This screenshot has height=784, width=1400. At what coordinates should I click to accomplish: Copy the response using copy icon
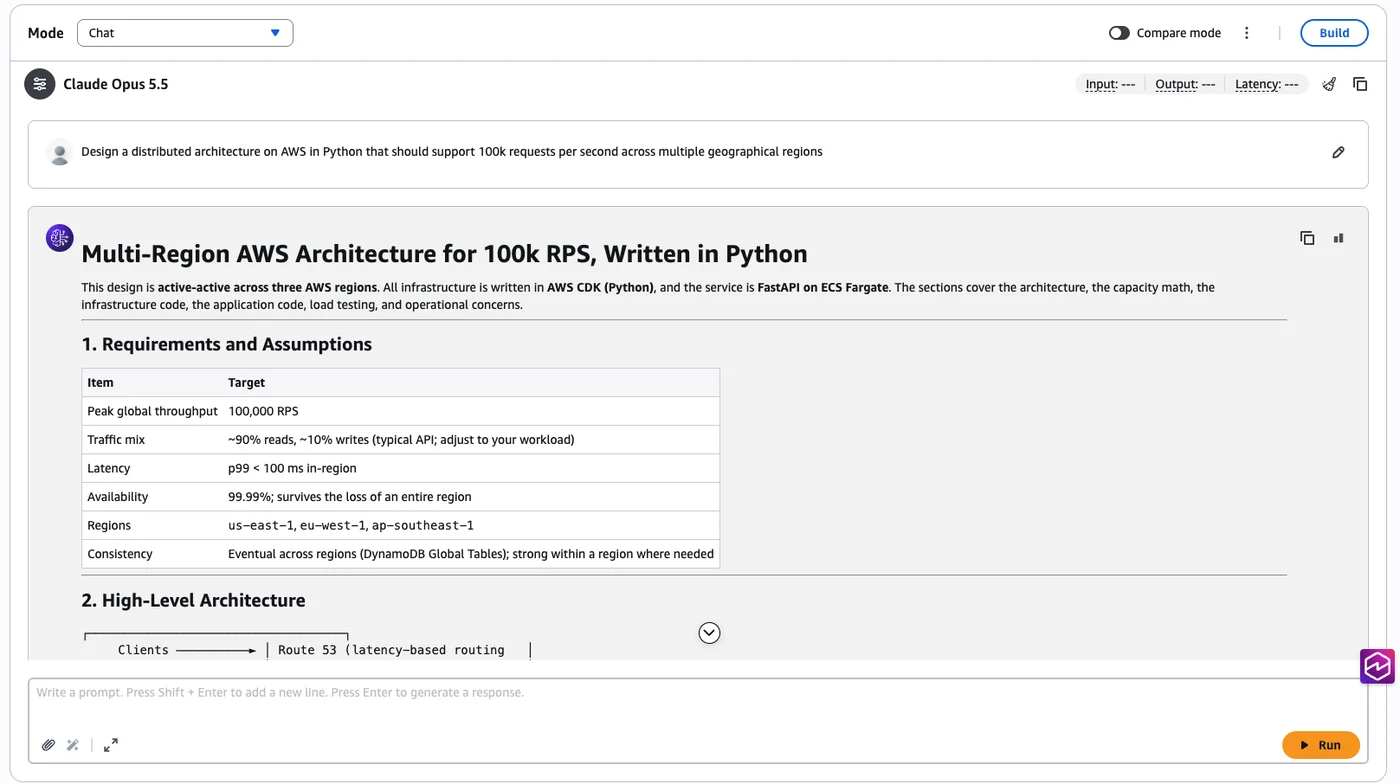(x=1307, y=238)
